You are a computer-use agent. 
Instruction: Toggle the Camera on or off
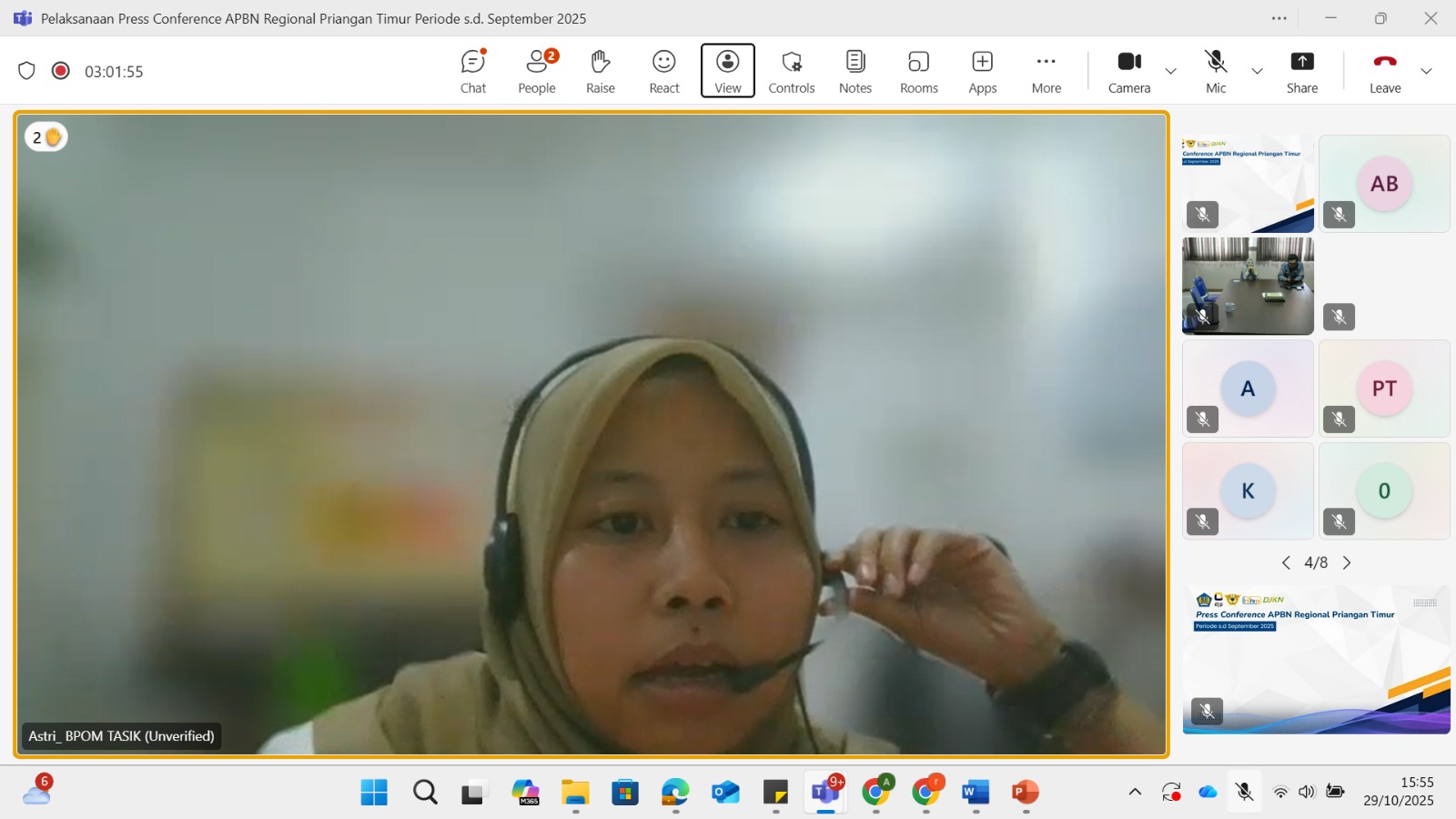click(1129, 71)
